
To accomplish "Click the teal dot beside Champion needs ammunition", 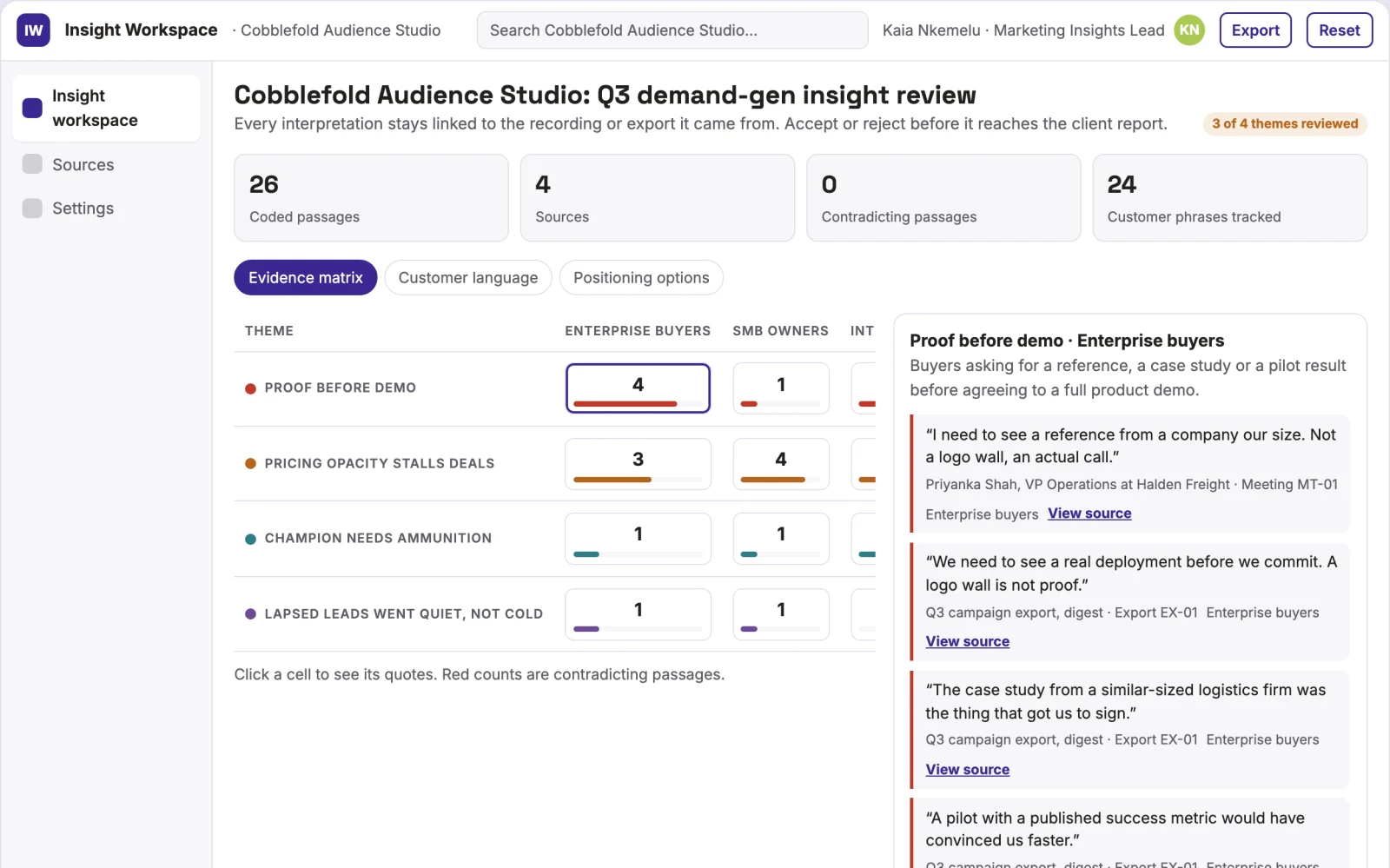I will click(x=250, y=539).
